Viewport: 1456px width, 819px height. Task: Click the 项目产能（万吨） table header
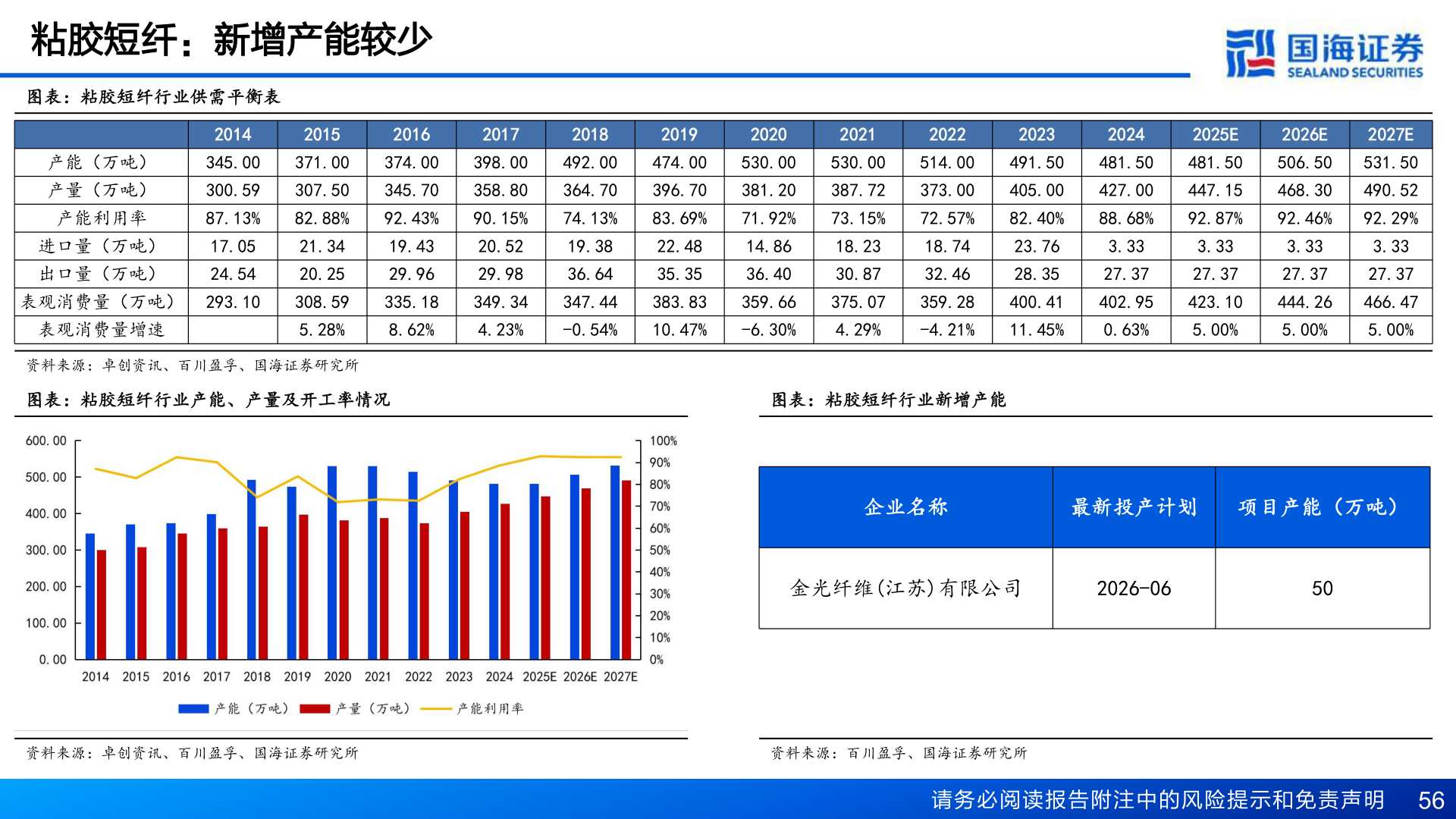tap(1323, 507)
